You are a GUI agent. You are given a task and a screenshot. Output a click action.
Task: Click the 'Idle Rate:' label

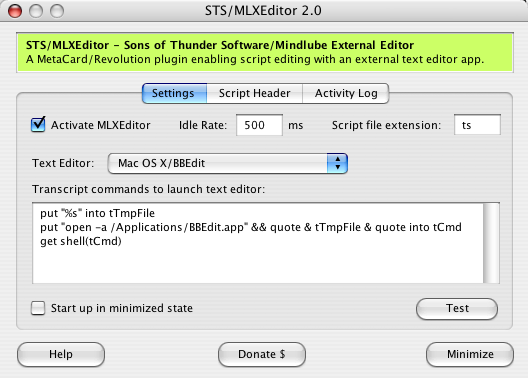(203, 125)
